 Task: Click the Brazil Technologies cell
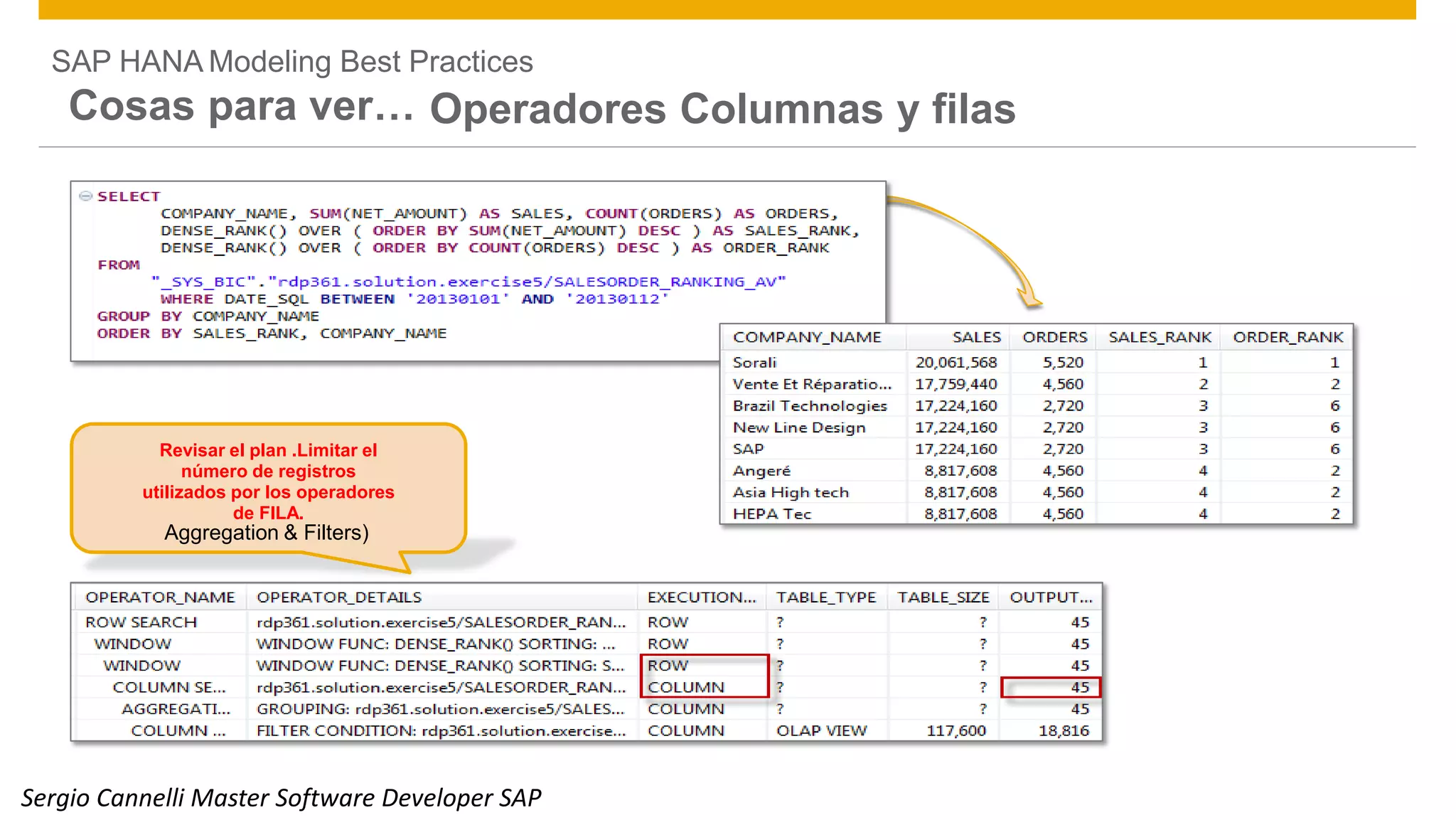point(810,406)
